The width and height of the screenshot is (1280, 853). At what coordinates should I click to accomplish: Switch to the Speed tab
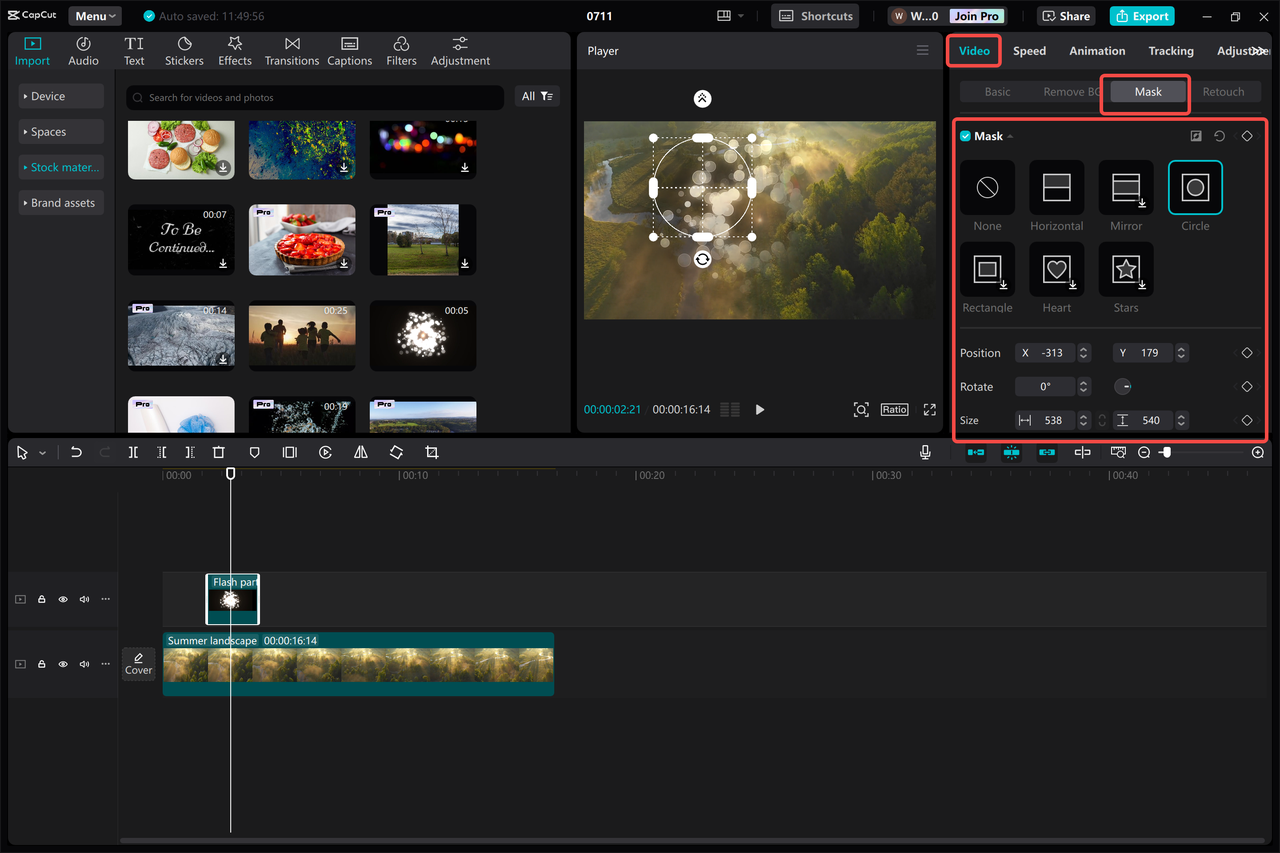coord(1029,51)
